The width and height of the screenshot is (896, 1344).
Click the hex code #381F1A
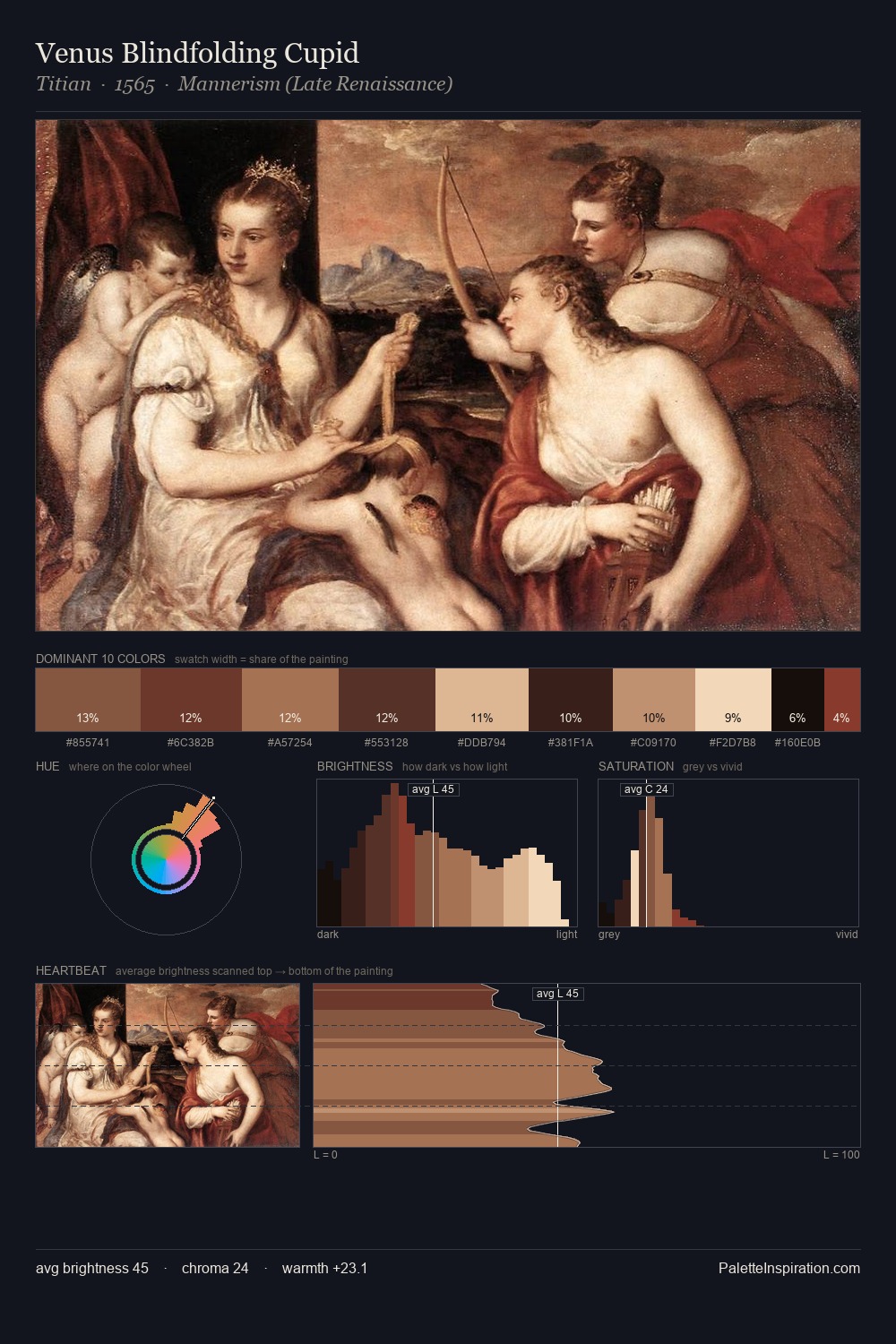pyautogui.click(x=571, y=743)
